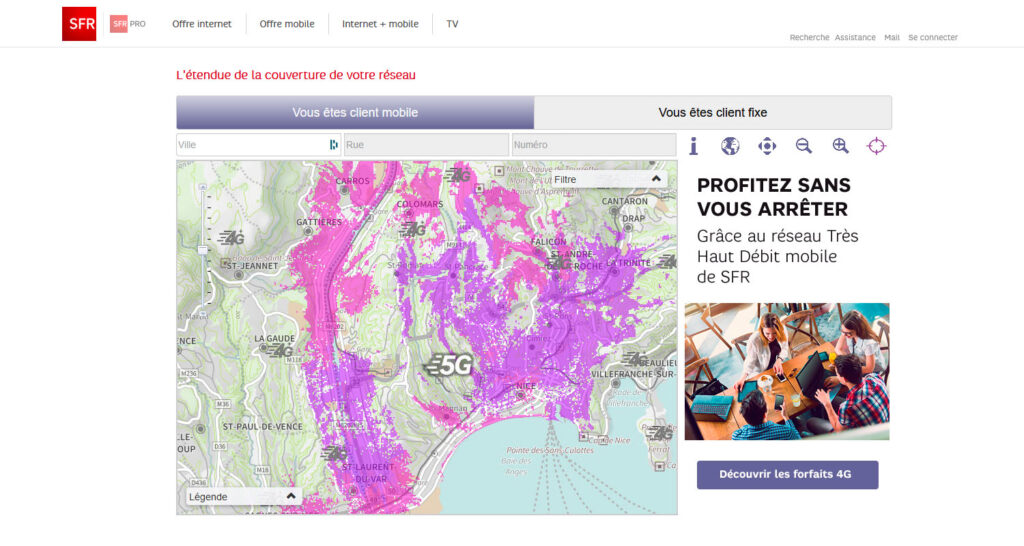1024x546 pixels.
Task: Click the information 'i' icon
Action: pos(694,146)
